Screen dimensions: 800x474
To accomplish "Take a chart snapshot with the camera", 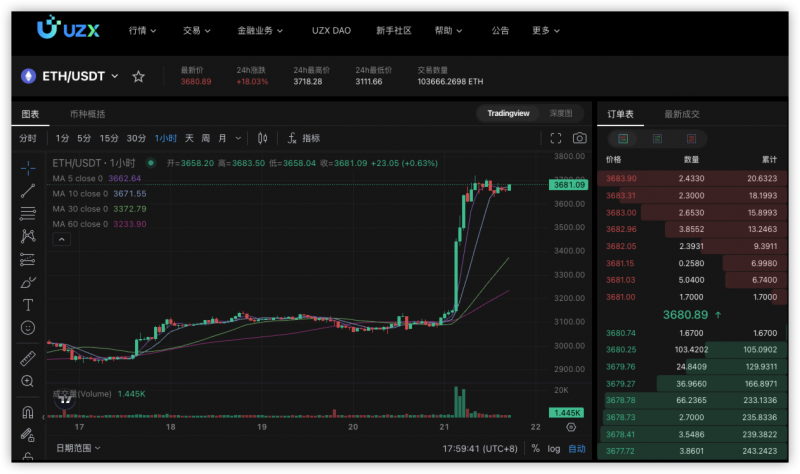I will pos(579,138).
